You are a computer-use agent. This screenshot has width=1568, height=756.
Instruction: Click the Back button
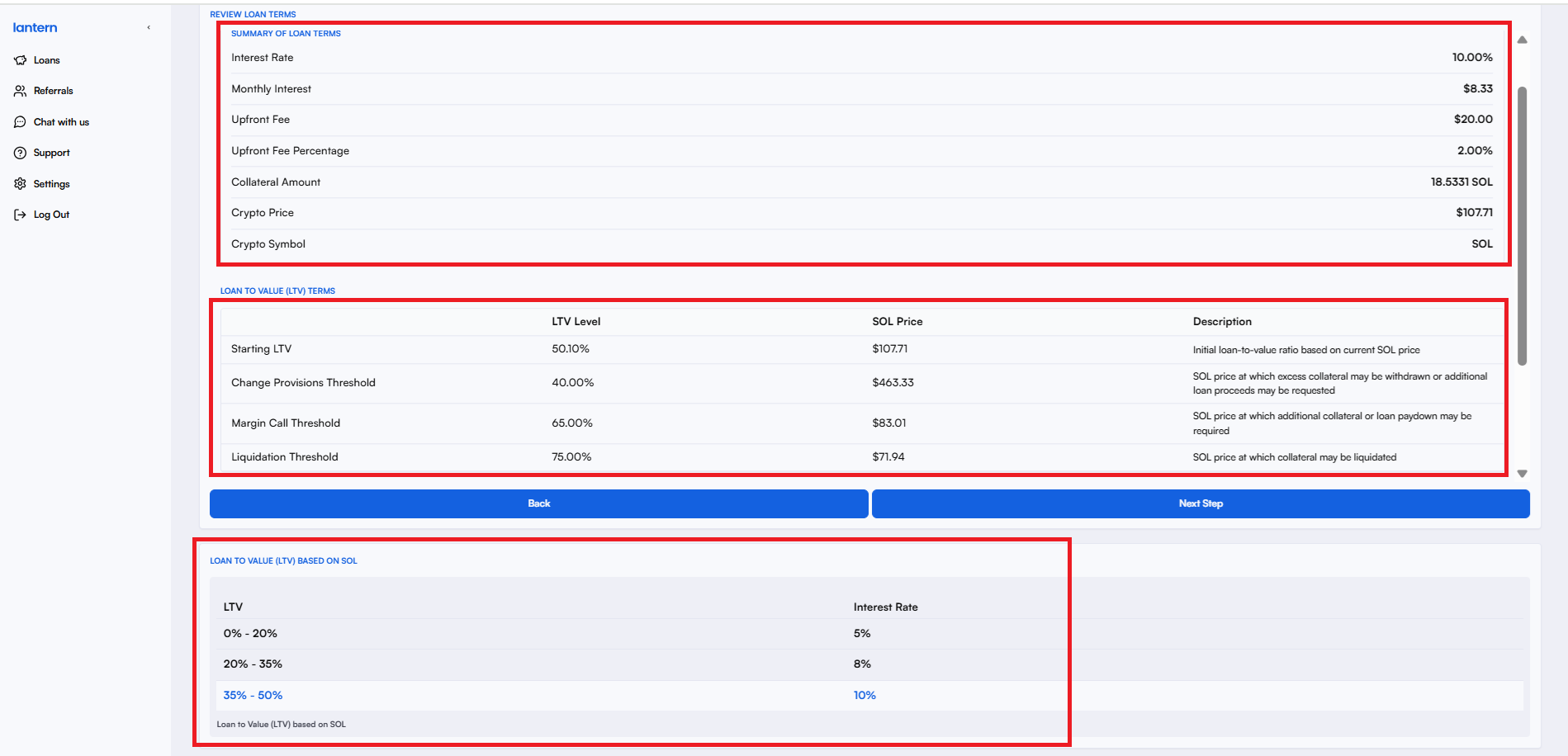coord(539,503)
